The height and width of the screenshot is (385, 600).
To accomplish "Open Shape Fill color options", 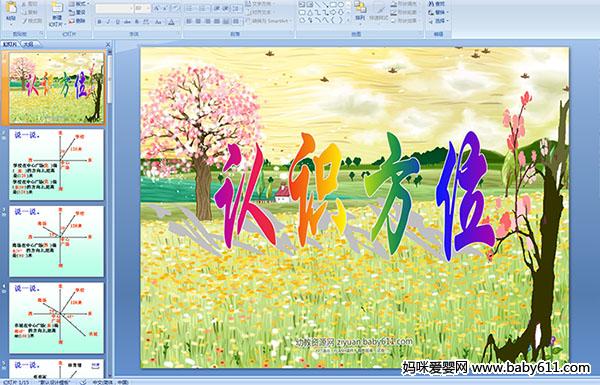I will click(404, 4).
